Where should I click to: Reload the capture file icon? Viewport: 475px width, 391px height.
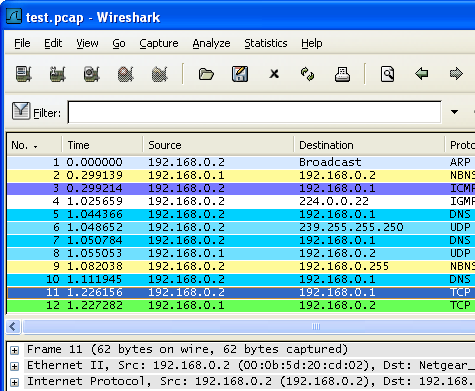[308, 74]
